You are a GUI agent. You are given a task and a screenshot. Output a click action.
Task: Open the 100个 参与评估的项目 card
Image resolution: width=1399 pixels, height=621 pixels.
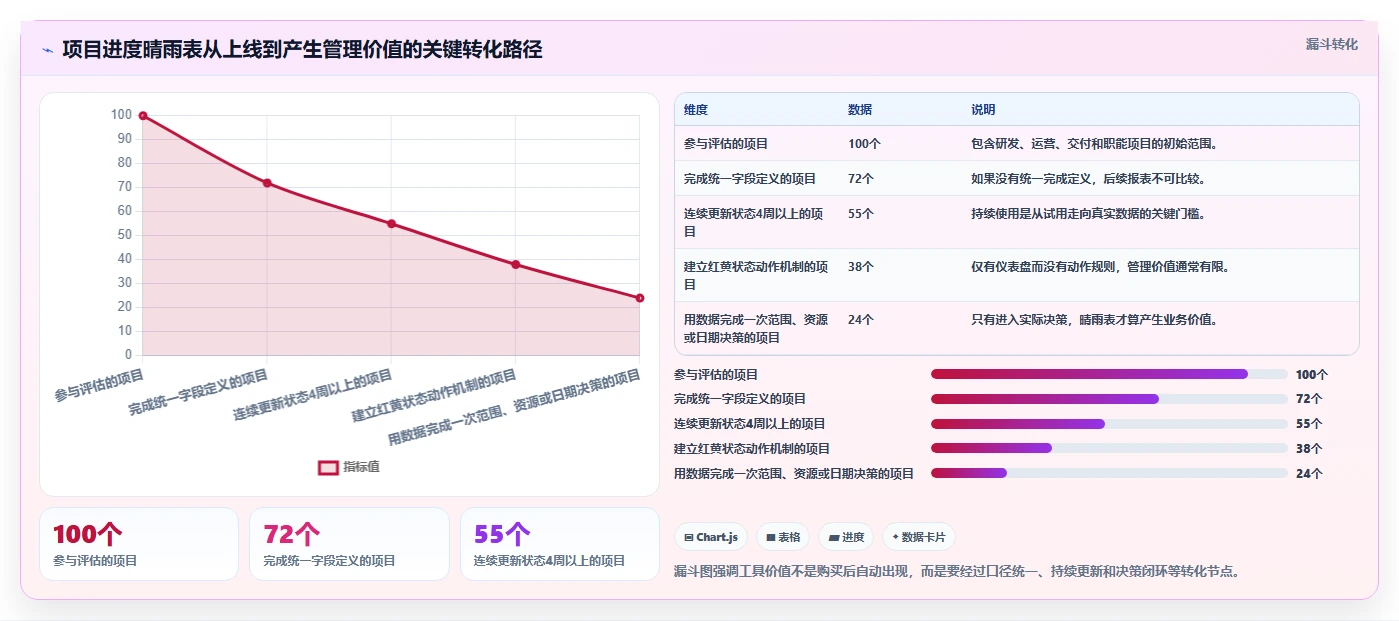click(139, 544)
